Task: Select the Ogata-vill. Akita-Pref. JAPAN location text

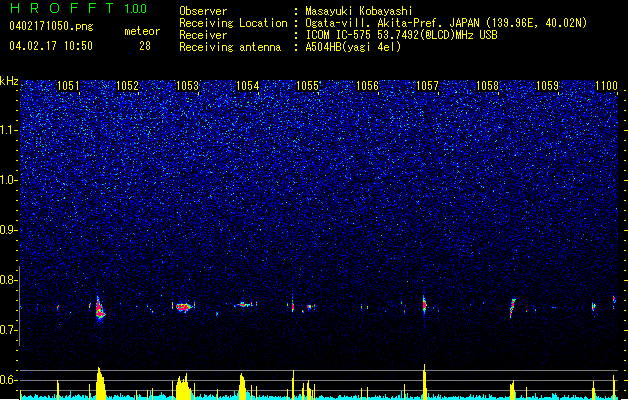Action: [446, 23]
